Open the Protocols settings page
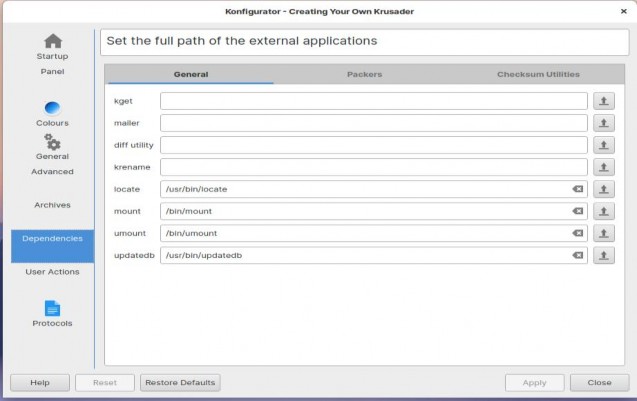 (52, 314)
